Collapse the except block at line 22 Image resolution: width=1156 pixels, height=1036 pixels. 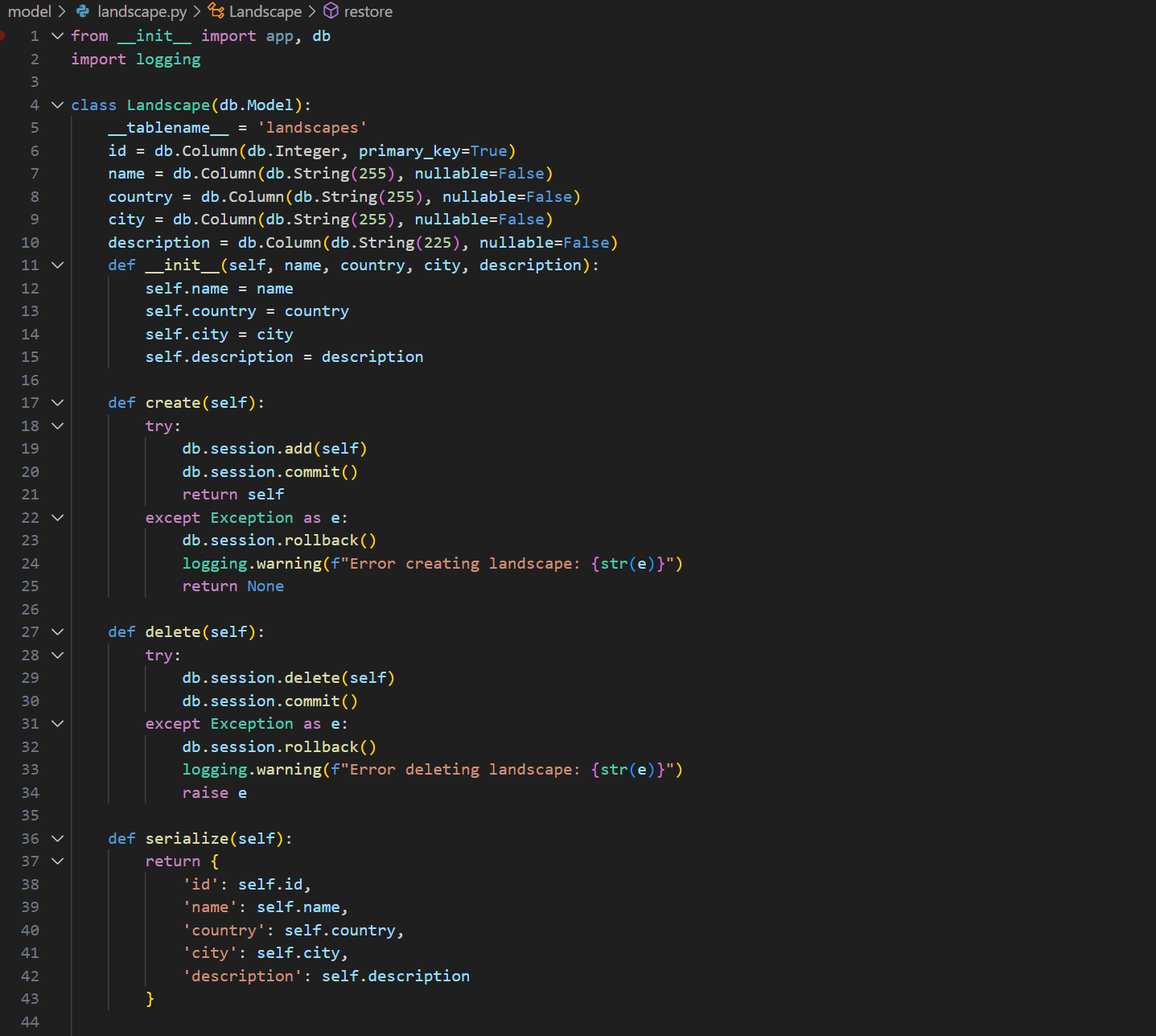pos(57,517)
